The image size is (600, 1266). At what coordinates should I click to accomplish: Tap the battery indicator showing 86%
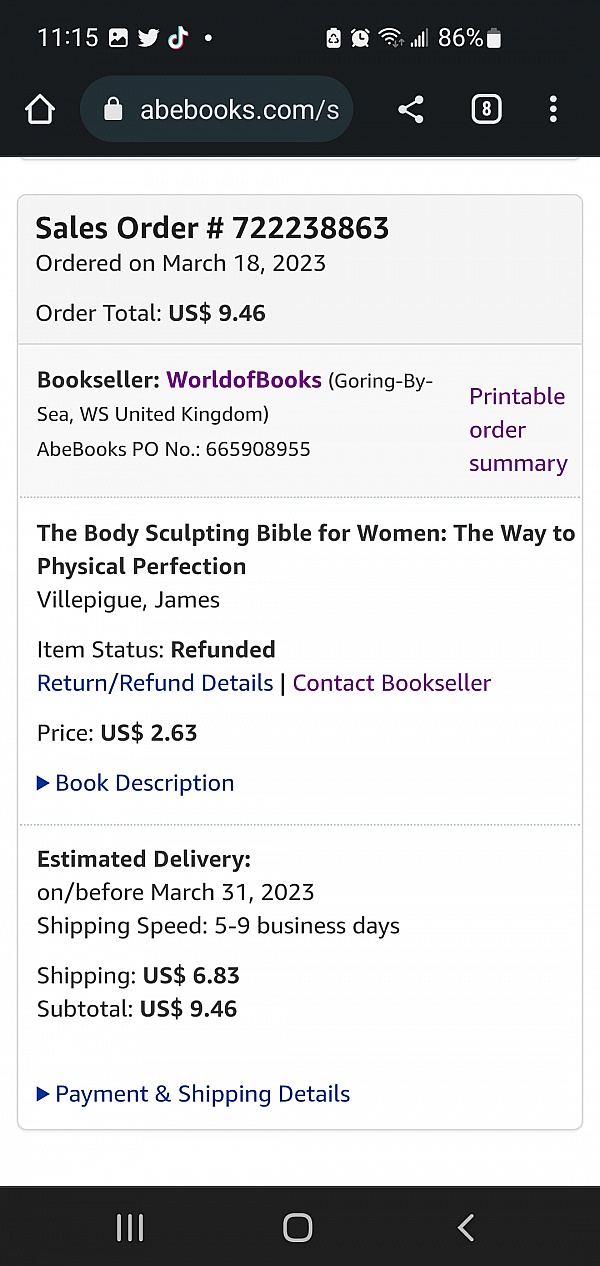point(466,37)
